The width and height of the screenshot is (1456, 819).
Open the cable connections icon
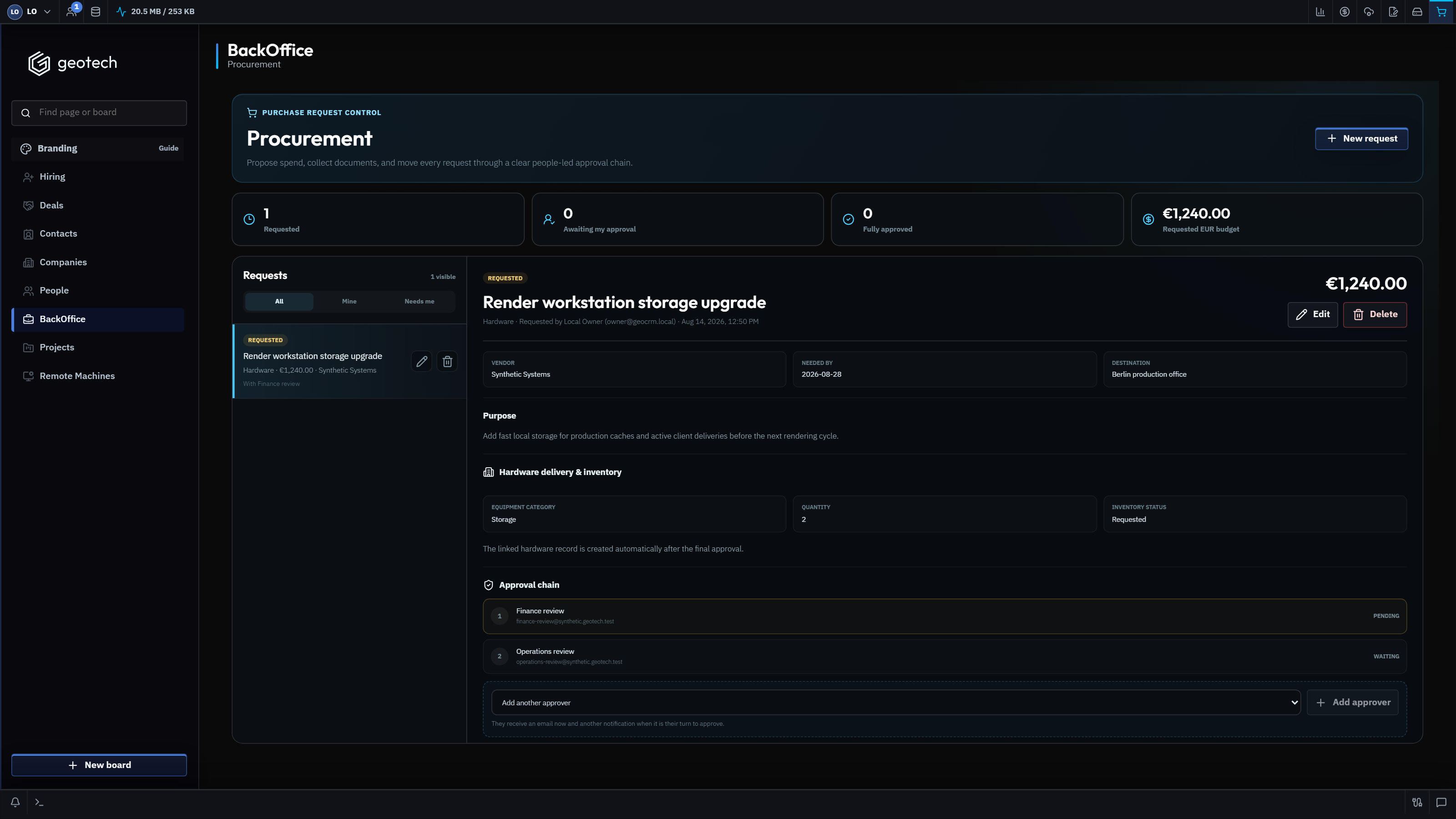click(x=1417, y=802)
